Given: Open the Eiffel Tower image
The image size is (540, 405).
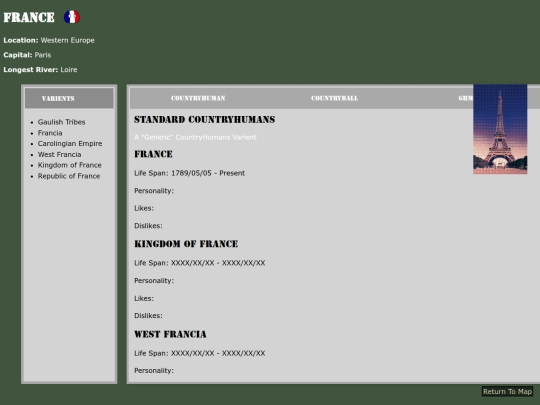Looking at the screenshot, I should tap(500, 129).
